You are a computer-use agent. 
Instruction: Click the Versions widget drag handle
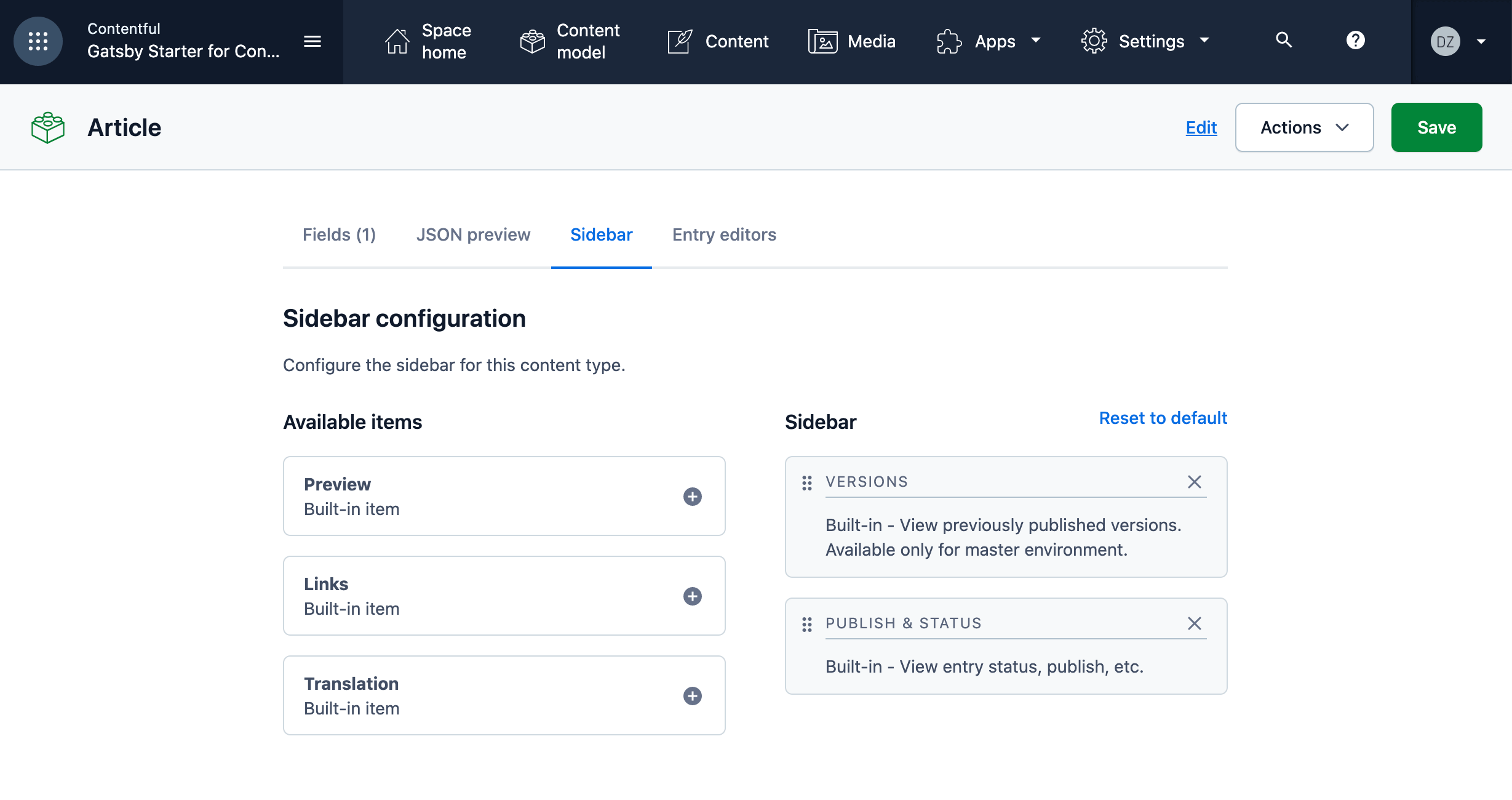tap(806, 483)
